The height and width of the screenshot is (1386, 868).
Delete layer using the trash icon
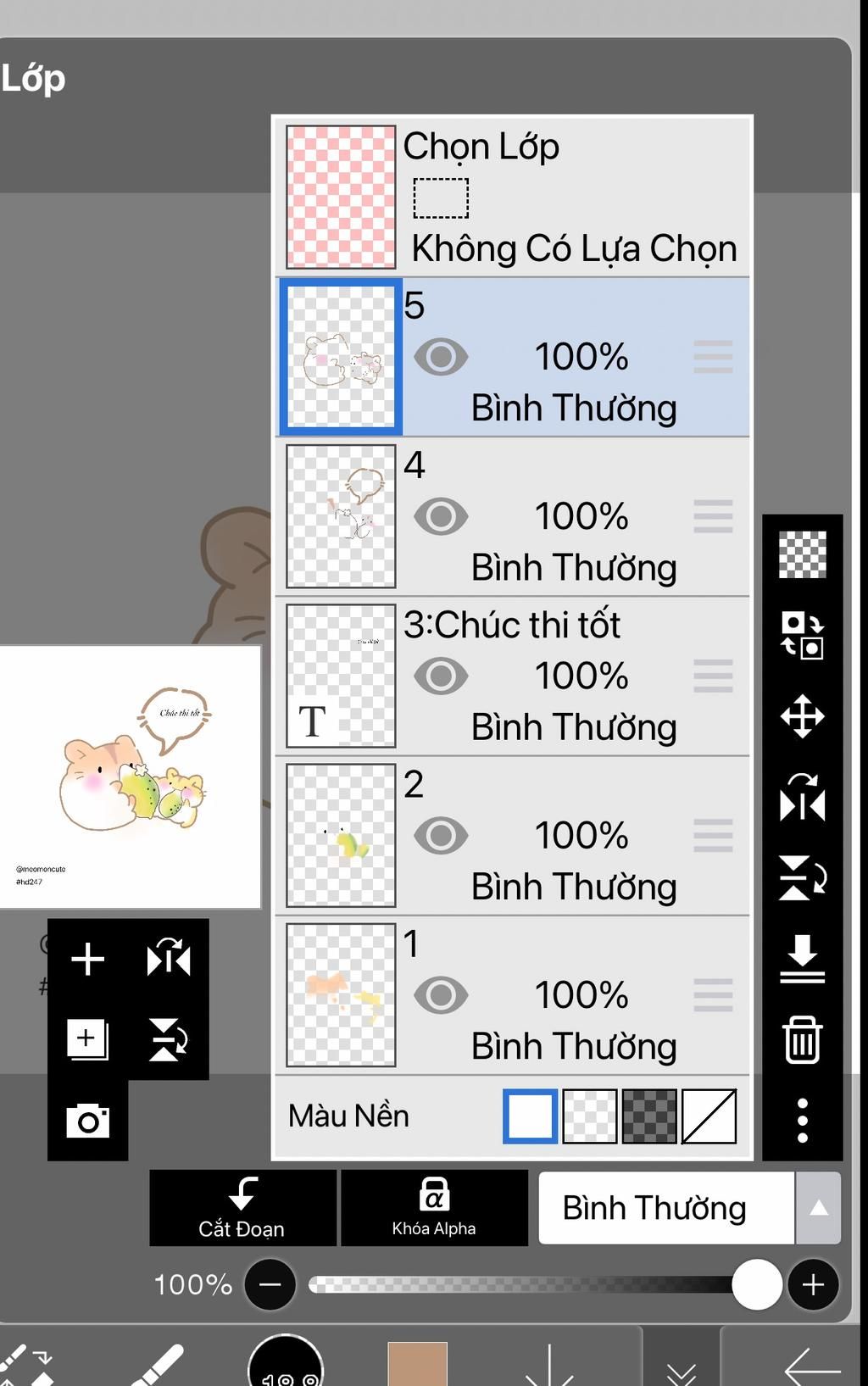coord(802,1039)
